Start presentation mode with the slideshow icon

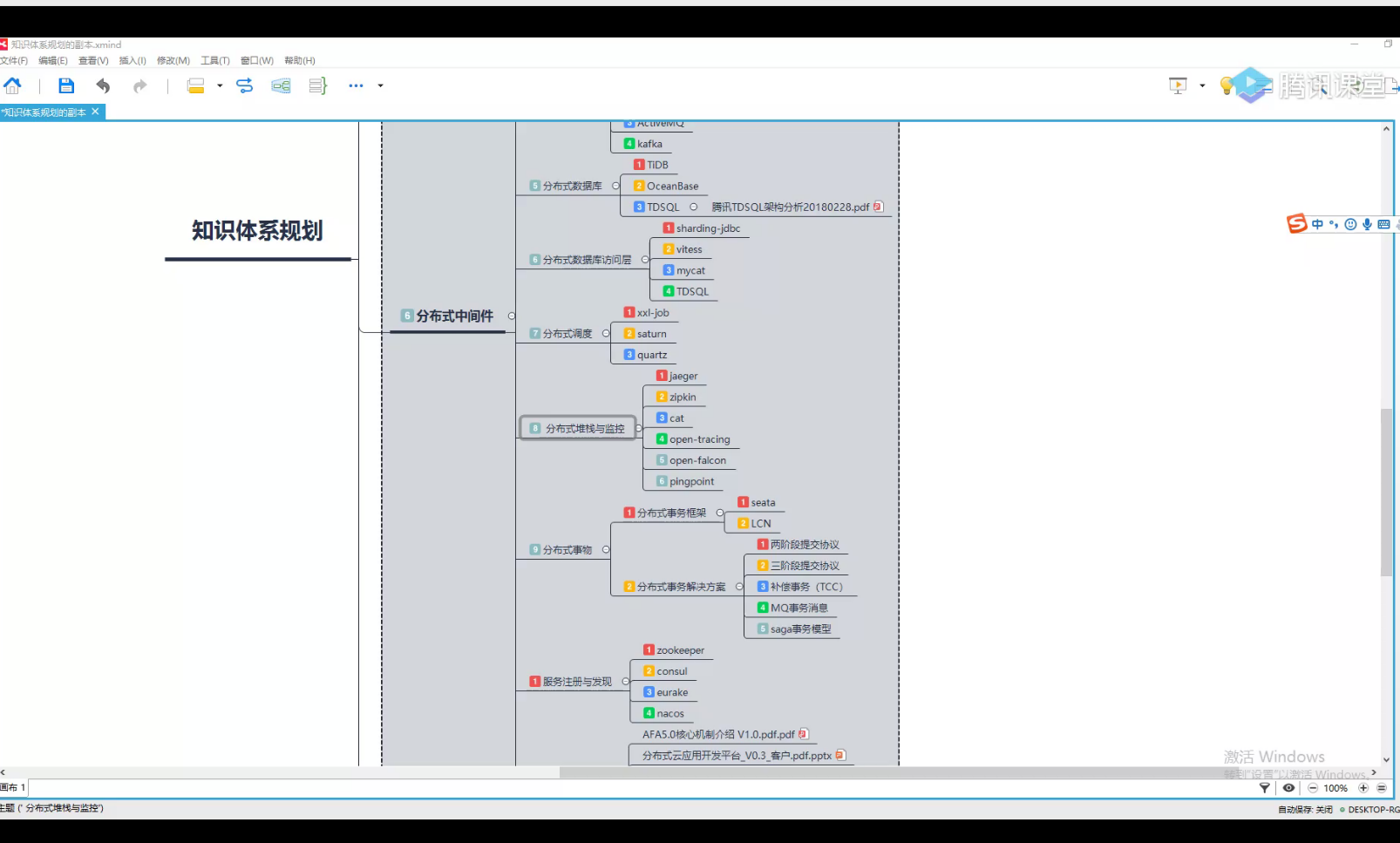click(x=1178, y=85)
